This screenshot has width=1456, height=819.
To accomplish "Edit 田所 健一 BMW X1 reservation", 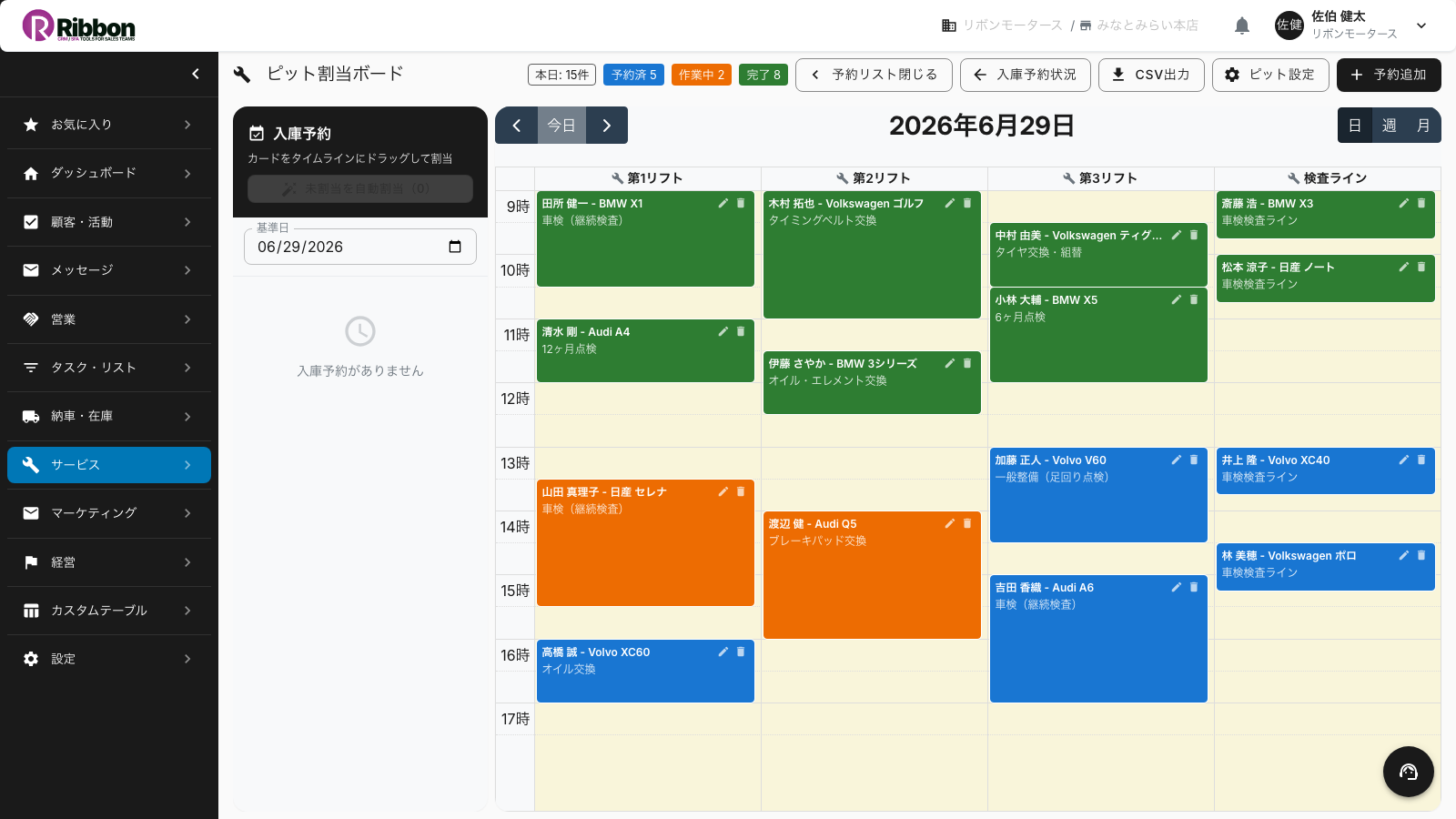I will [x=723, y=203].
